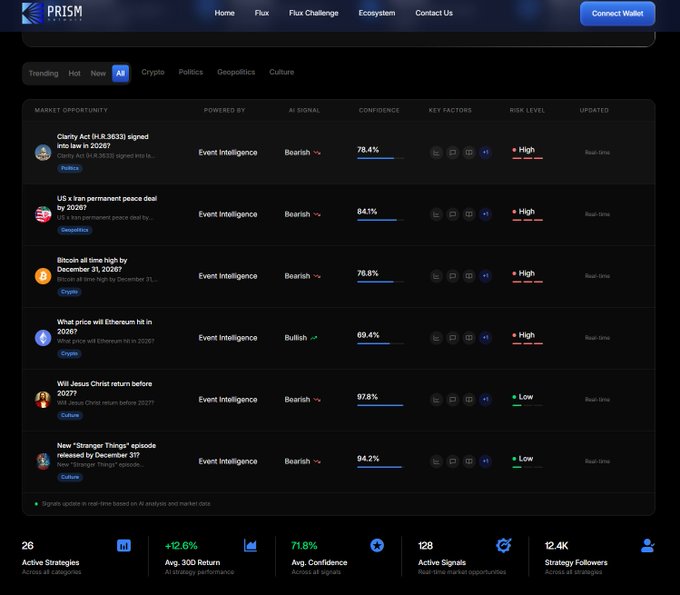Click the 84.1% confidence bar
The image size is (680, 595).
pyautogui.click(x=380, y=220)
